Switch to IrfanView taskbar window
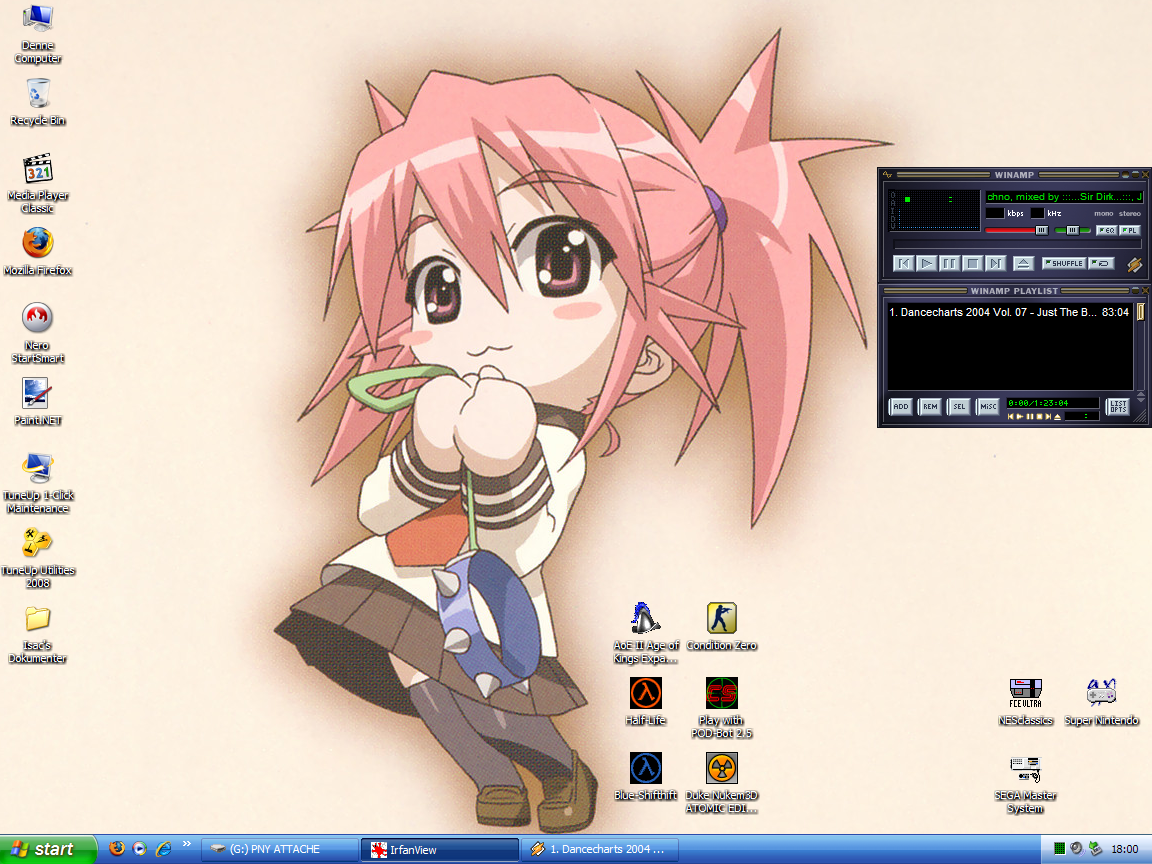Image resolution: width=1152 pixels, height=864 pixels. pyautogui.click(x=440, y=849)
